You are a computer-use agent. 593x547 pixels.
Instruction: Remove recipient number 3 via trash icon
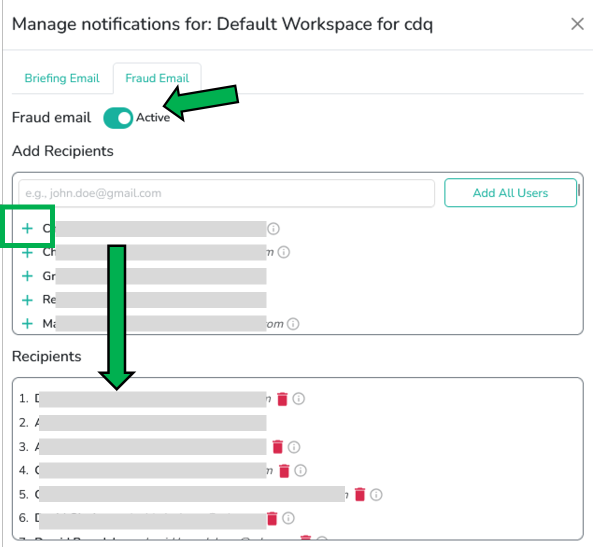click(x=278, y=447)
